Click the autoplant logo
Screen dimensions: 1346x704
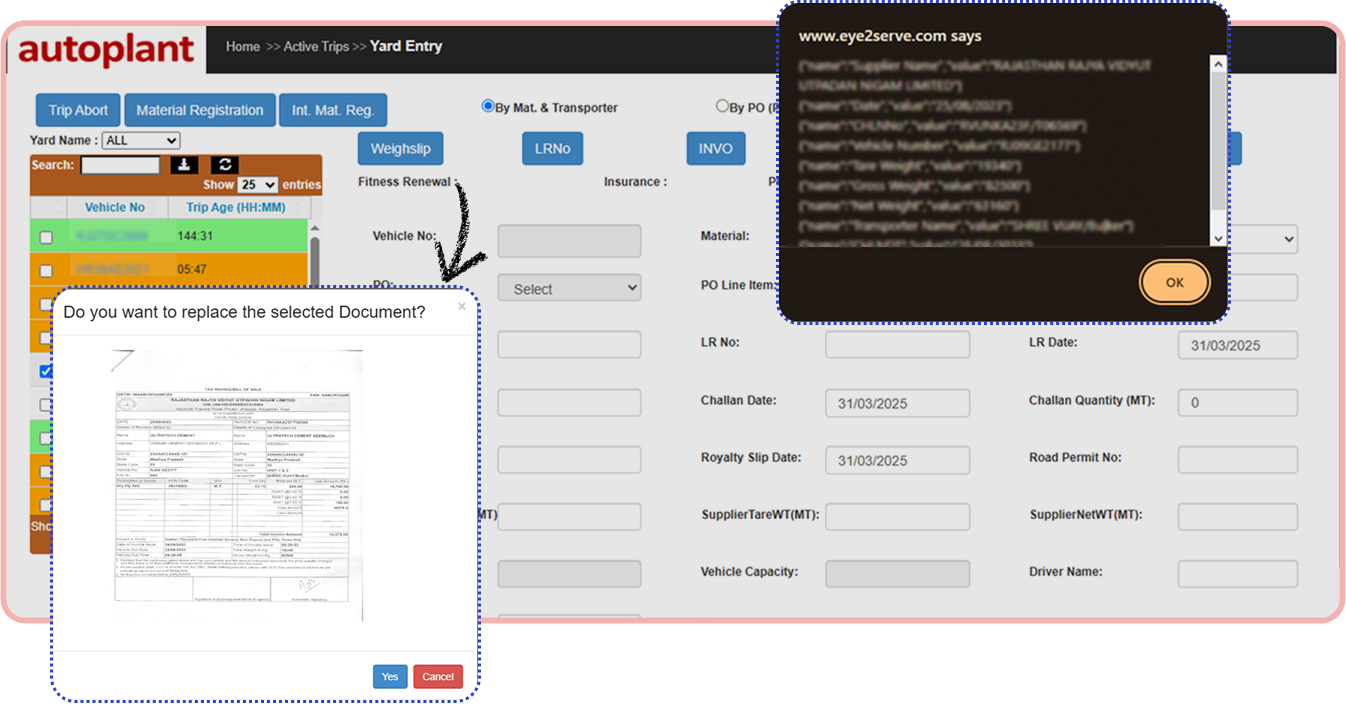coord(106,48)
